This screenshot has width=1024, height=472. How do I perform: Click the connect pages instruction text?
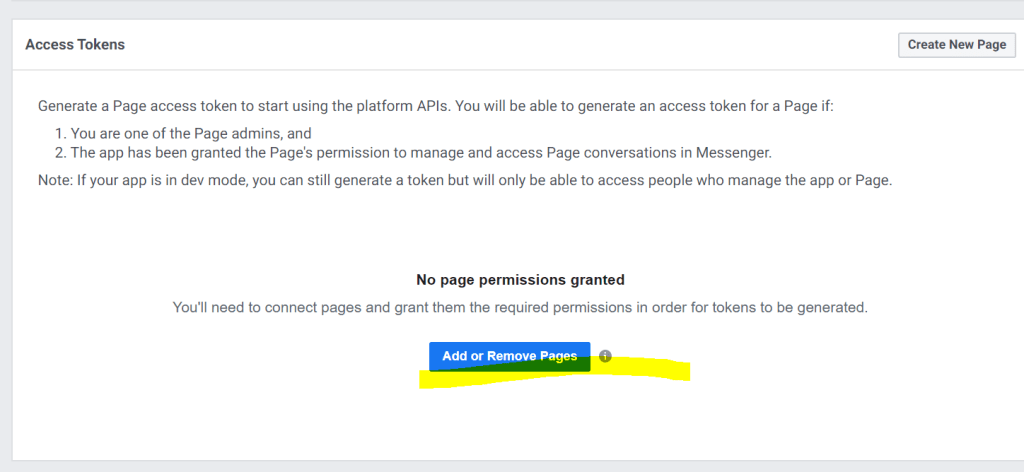point(520,308)
